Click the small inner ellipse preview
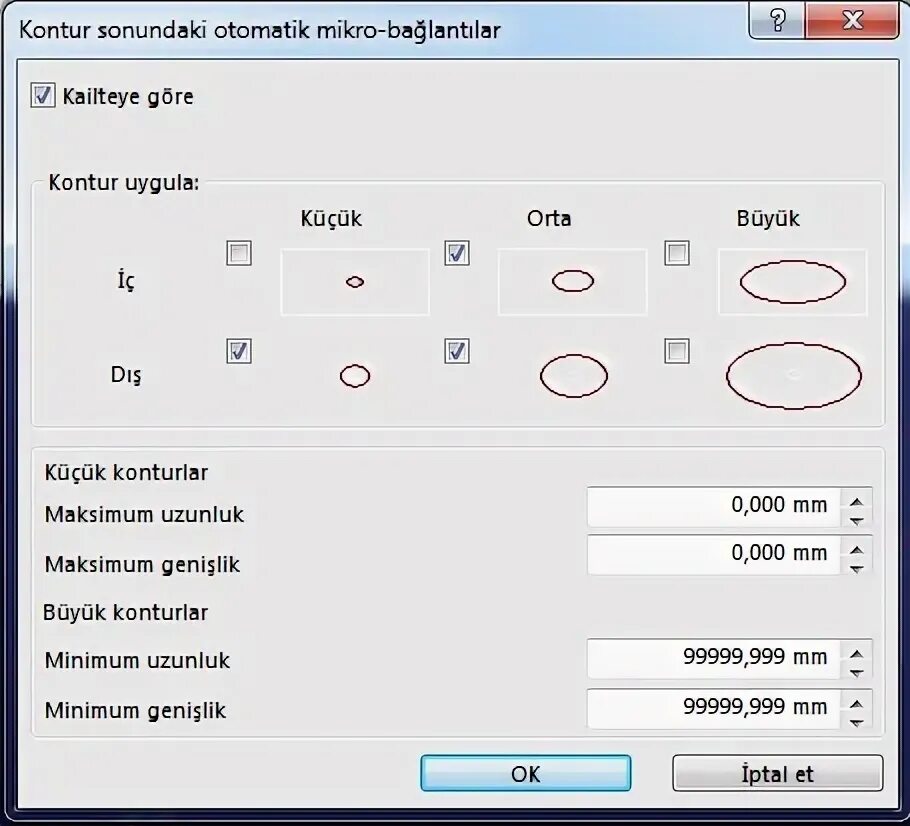Viewport: 910px width, 826px height. [x=355, y=282]
